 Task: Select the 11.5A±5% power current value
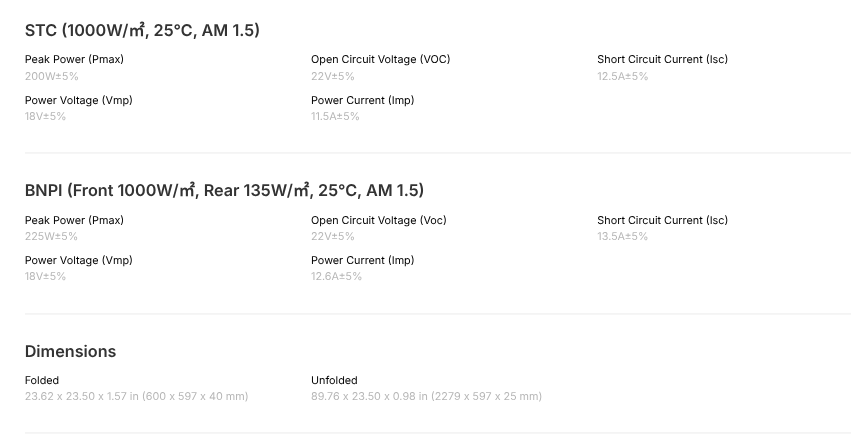(335, 116)
